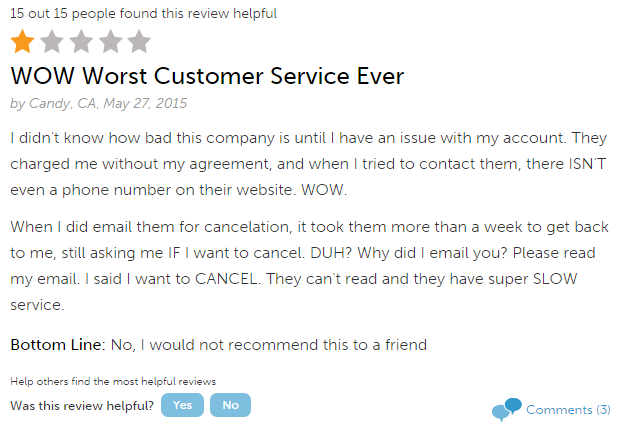This screenshot has width=626, height=429.
Task: Open the Comments (3) link
Action: coord(568,410)
